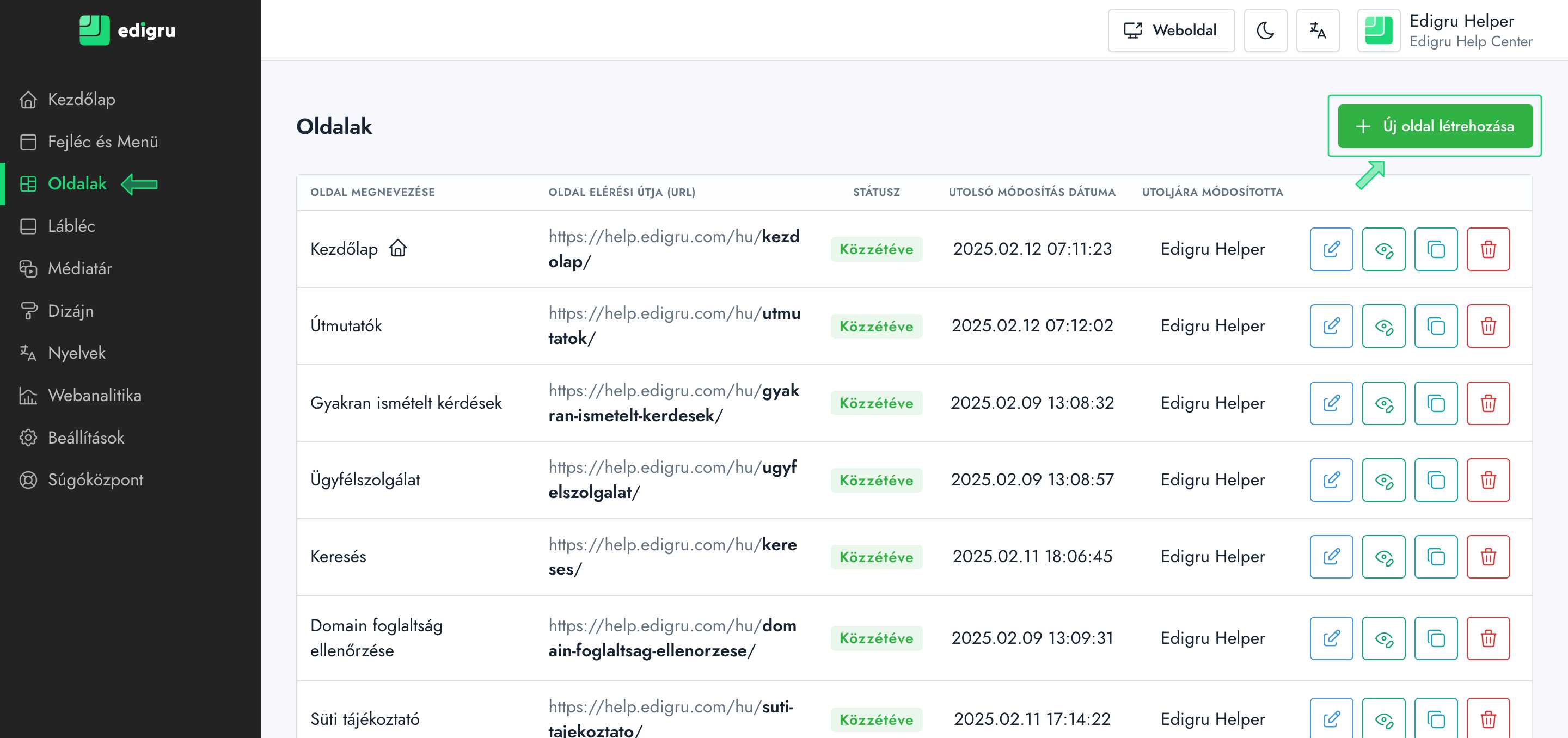
Task: Toggle visibility eye for Kezdőlap page
Action: pyautogui.click(x=1383, y=249)
